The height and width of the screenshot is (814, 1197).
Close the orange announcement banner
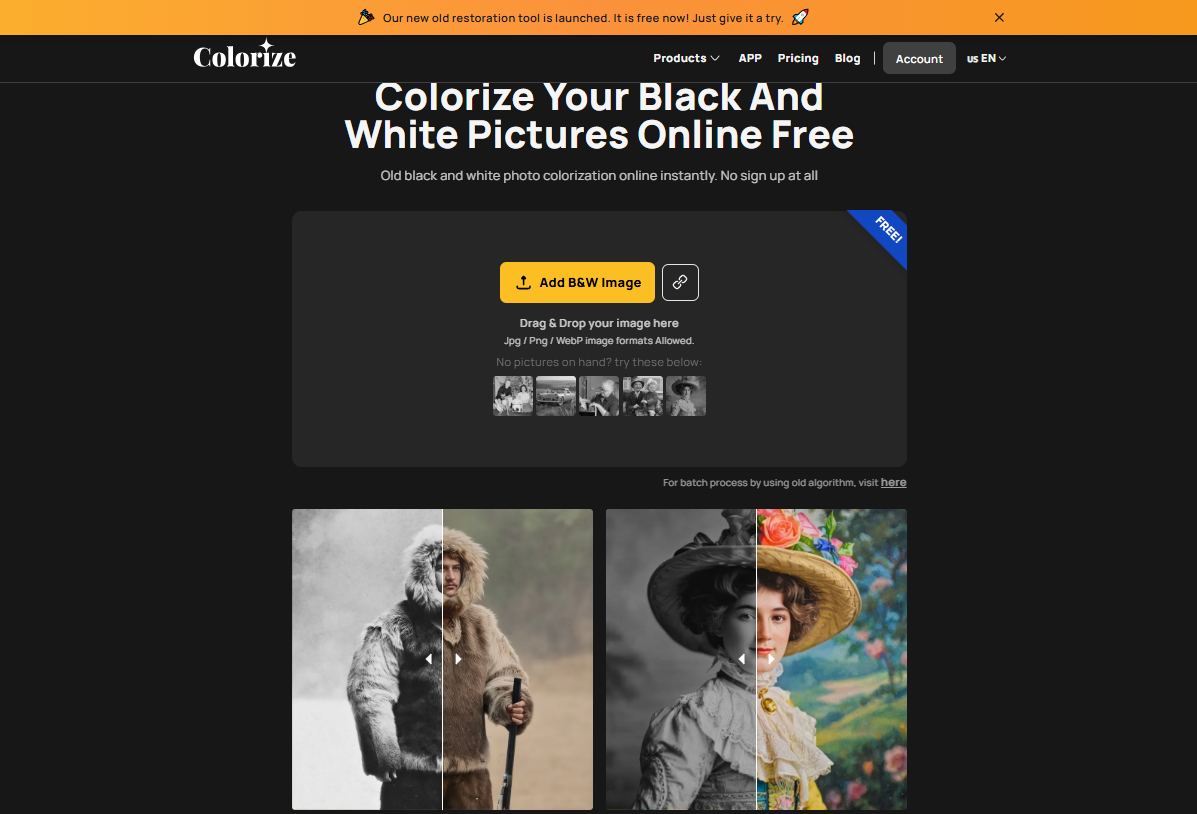coord(999,18)
